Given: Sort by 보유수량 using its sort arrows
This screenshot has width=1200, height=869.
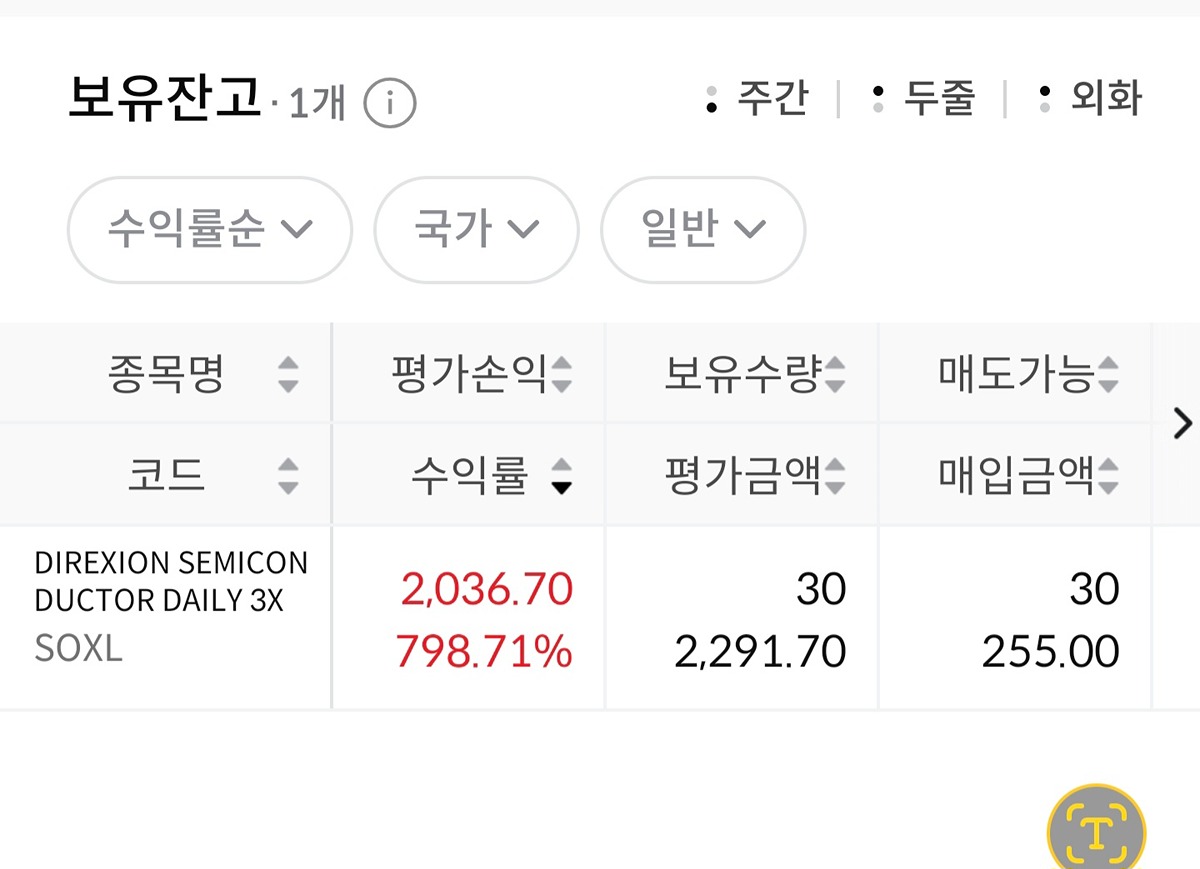Looking at the screenshot, I should (x=835, y=375).
